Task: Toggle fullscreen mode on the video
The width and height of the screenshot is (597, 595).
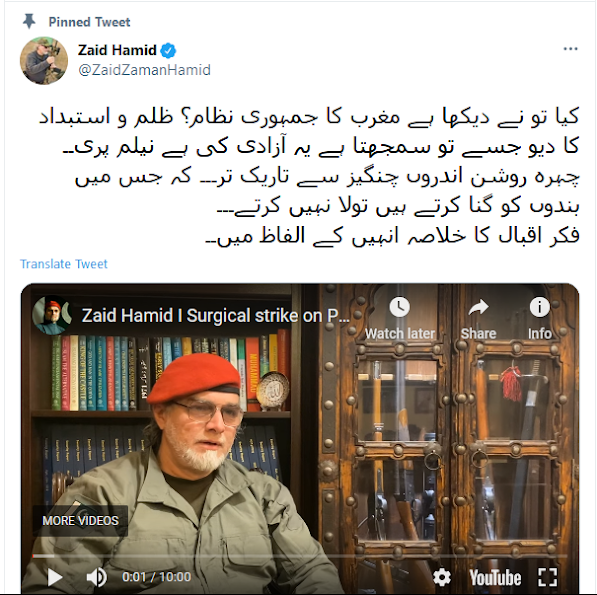Action: coord(548,577)
